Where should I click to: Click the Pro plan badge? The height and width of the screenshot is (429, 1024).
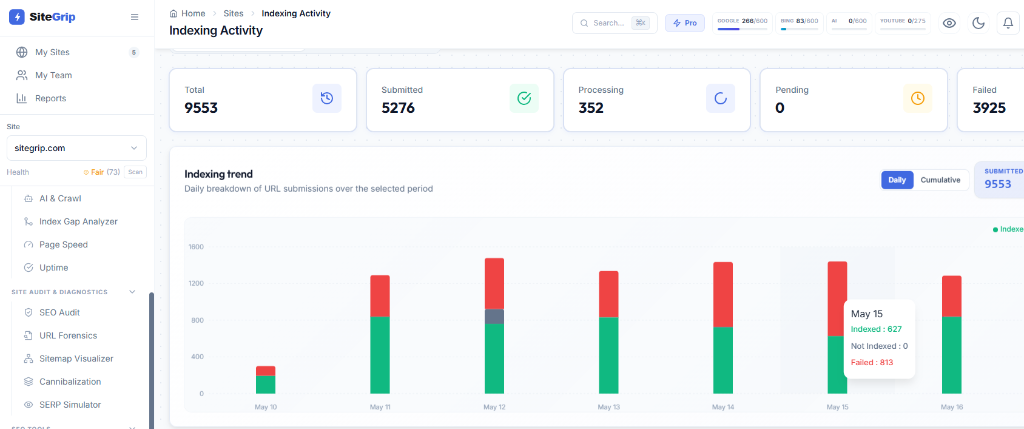[685, 23]
